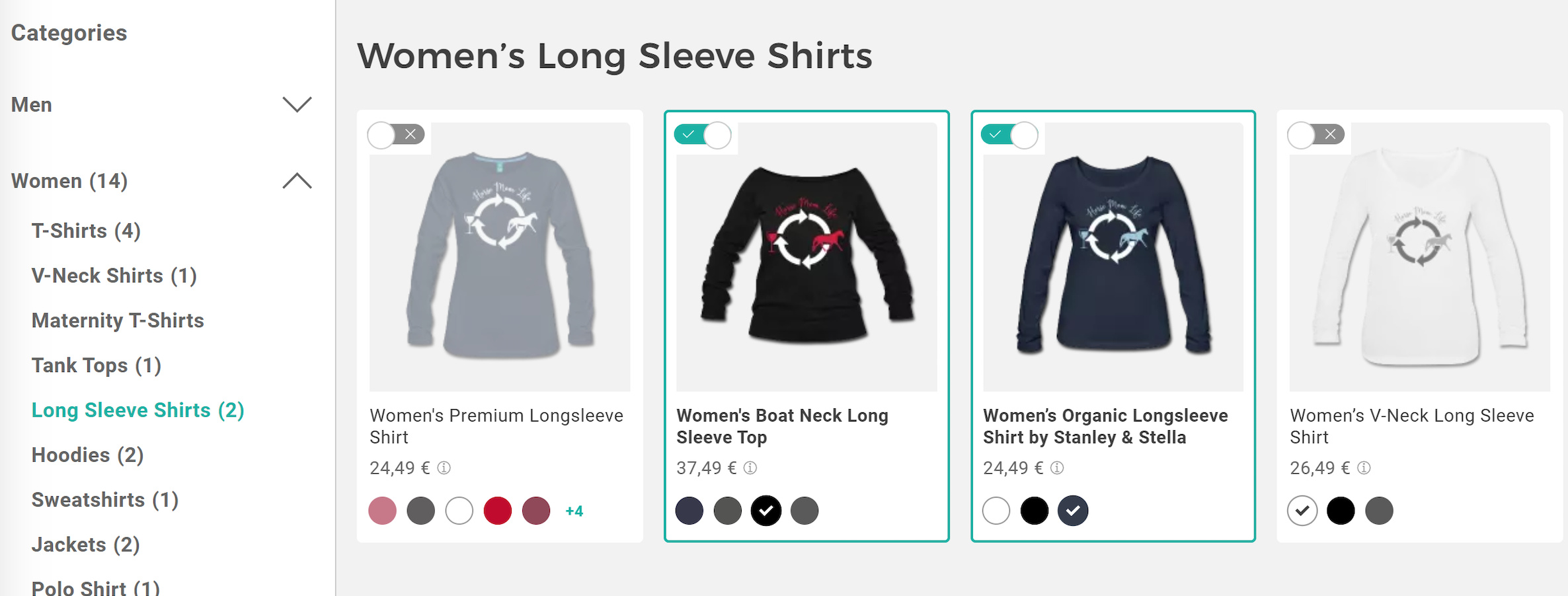Image resolution: width=1568 pixels, height=596 pixels.
Task: Click price info icon for Premium Longsleeve Shirt
Action: 444,468
